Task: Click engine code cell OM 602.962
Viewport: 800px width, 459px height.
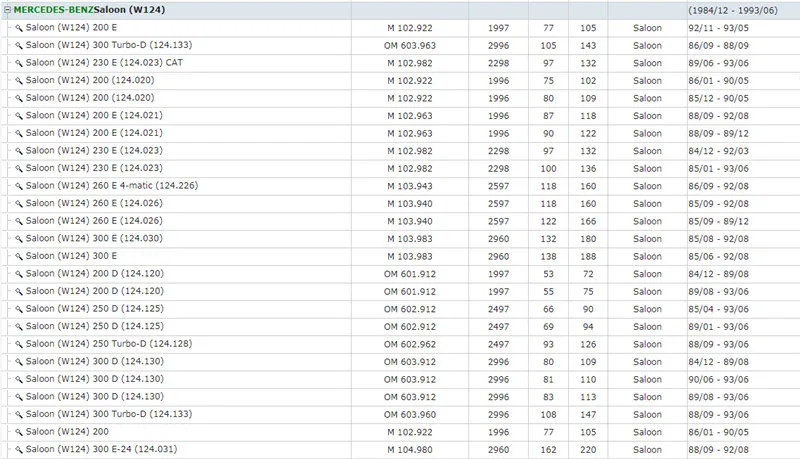Action: click(x=410, y=345)
